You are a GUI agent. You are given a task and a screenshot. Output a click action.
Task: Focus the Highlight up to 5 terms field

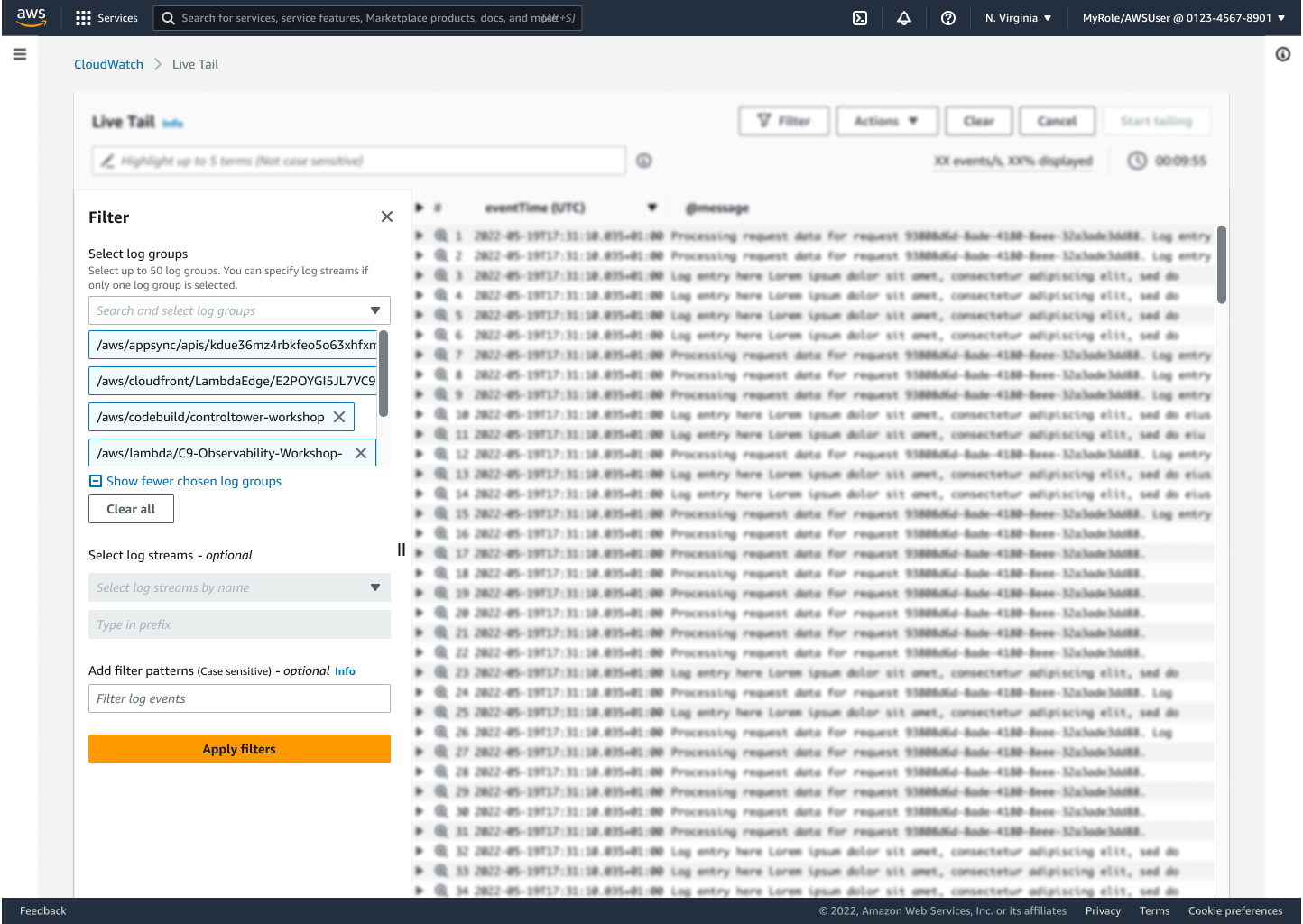pos(359,161)
